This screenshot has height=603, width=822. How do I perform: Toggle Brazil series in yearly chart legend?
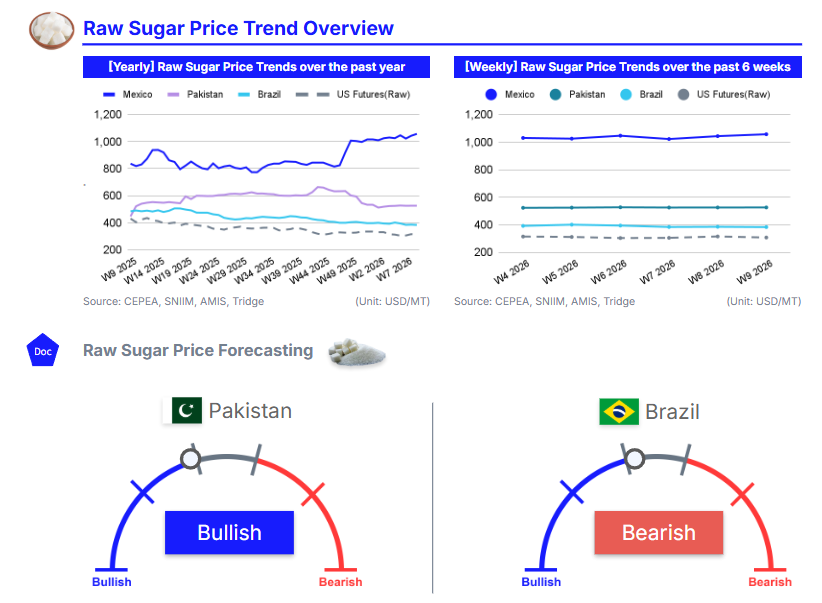[x=260, y=94]
